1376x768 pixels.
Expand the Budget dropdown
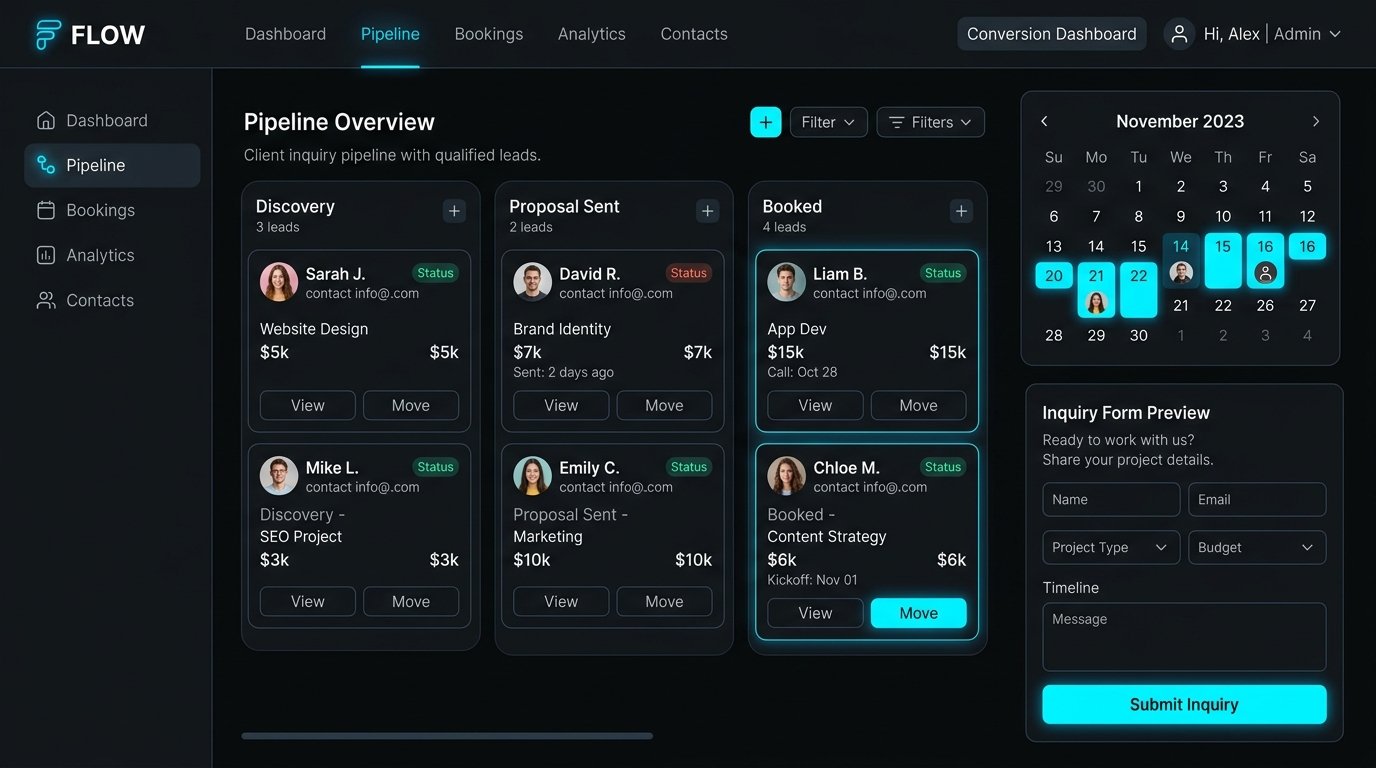[1257, 547]
